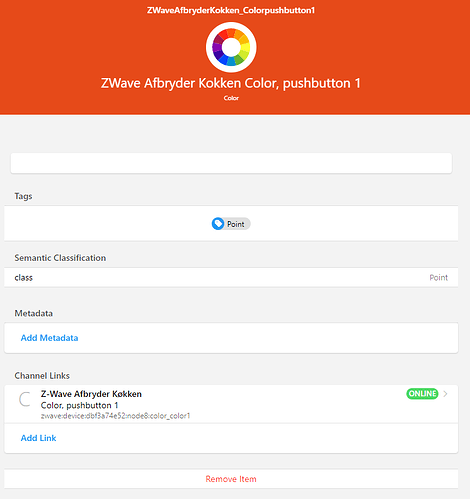Viewport: 470px width, 499px height.
Task: Open the Point tag chip
Action: 231,224
